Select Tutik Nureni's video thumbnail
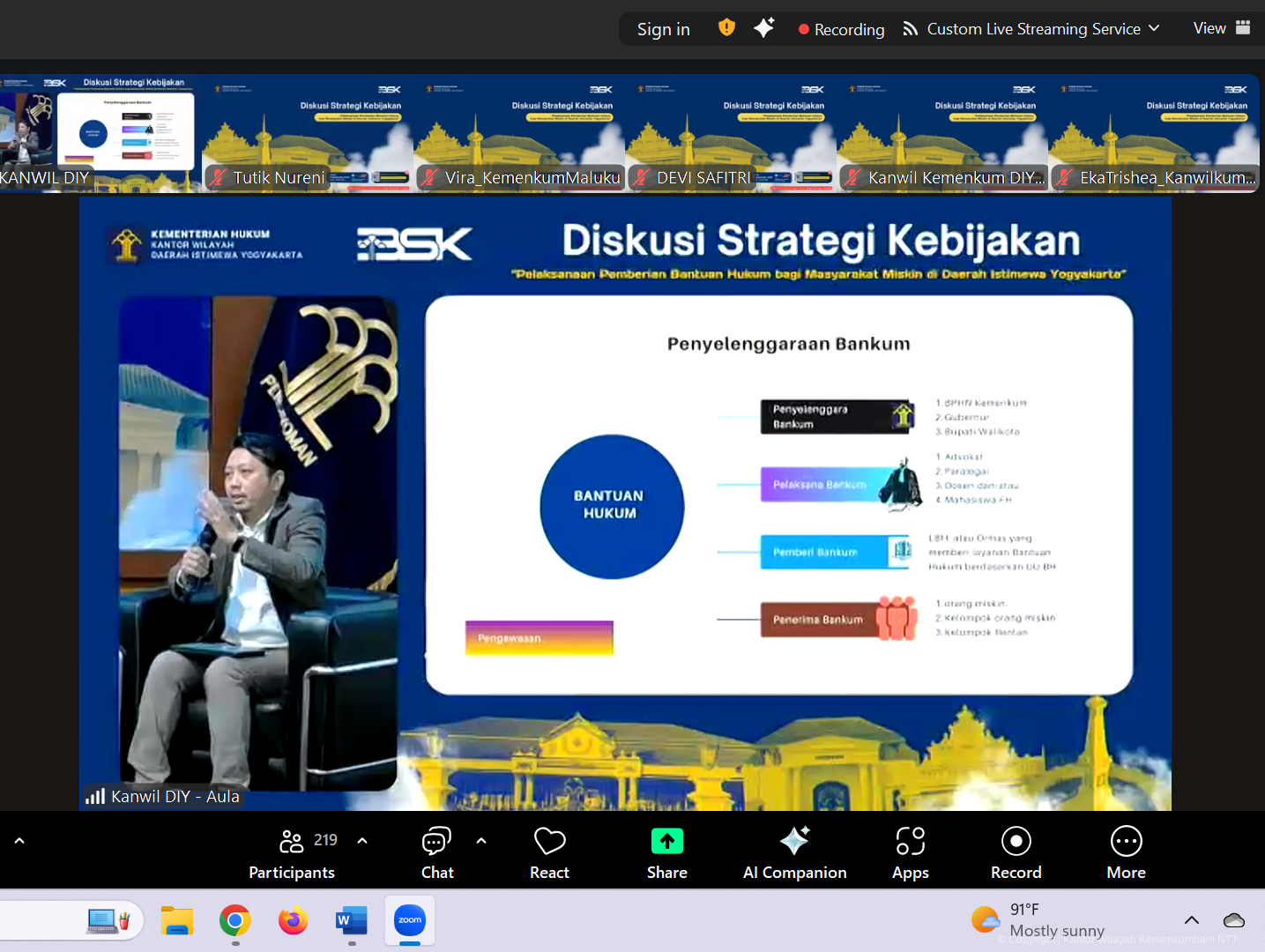The width and height of the screenshot is (1265, 952). pyautogui.click(x=308, y=133)
